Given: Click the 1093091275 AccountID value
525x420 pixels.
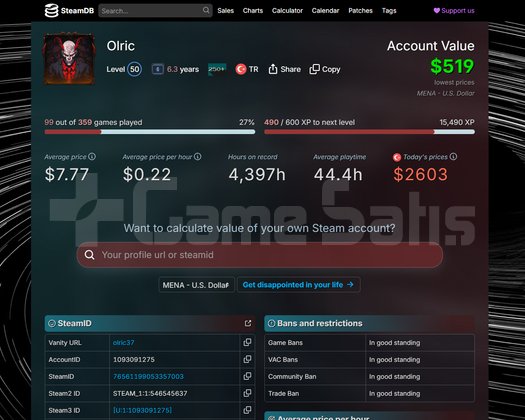Looking at the screenshot, I should (134, 360).
